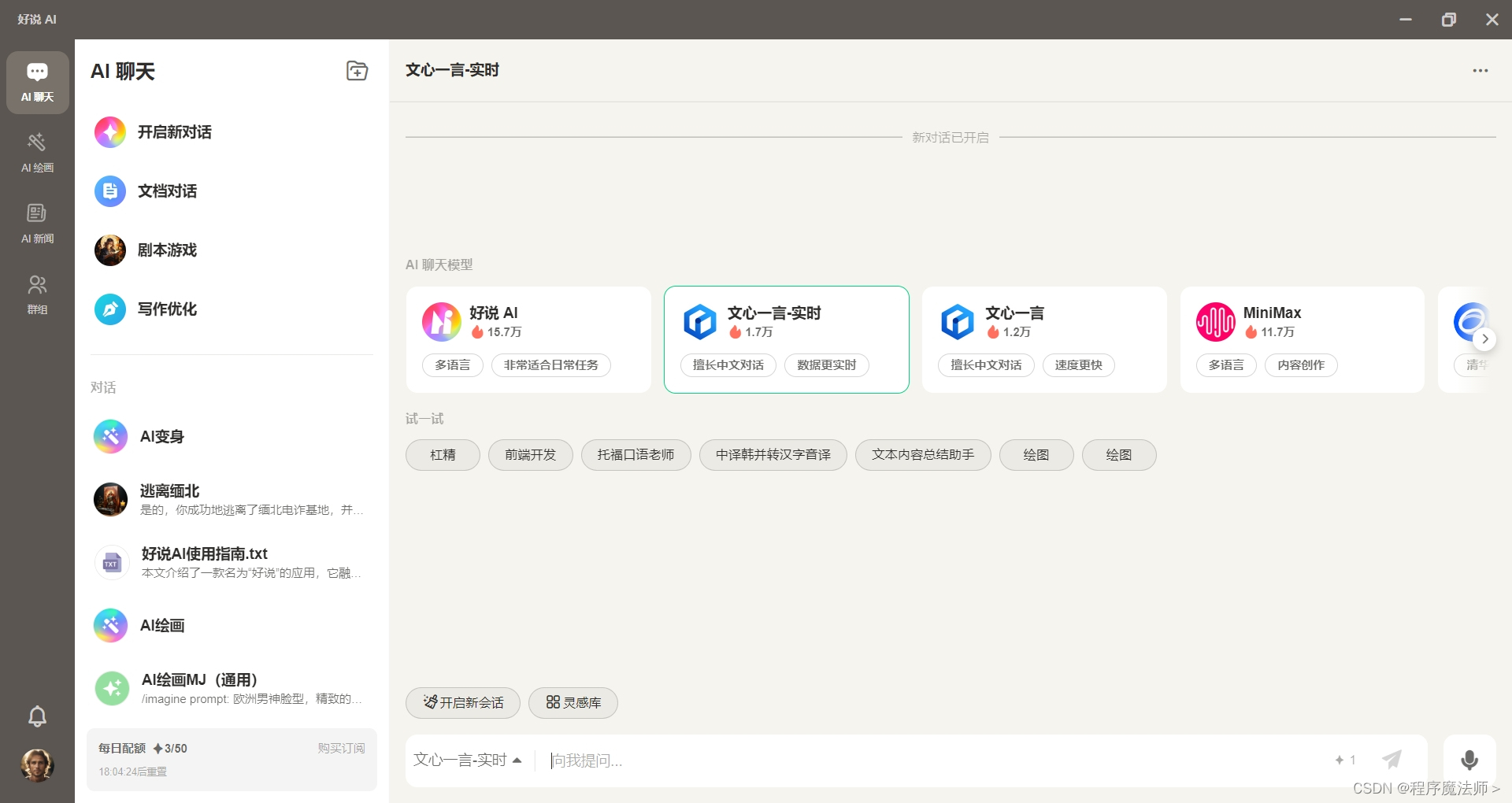This screenshot has width=1512, height=803.
Task: Click the notification bell icon
Action: 37,716
